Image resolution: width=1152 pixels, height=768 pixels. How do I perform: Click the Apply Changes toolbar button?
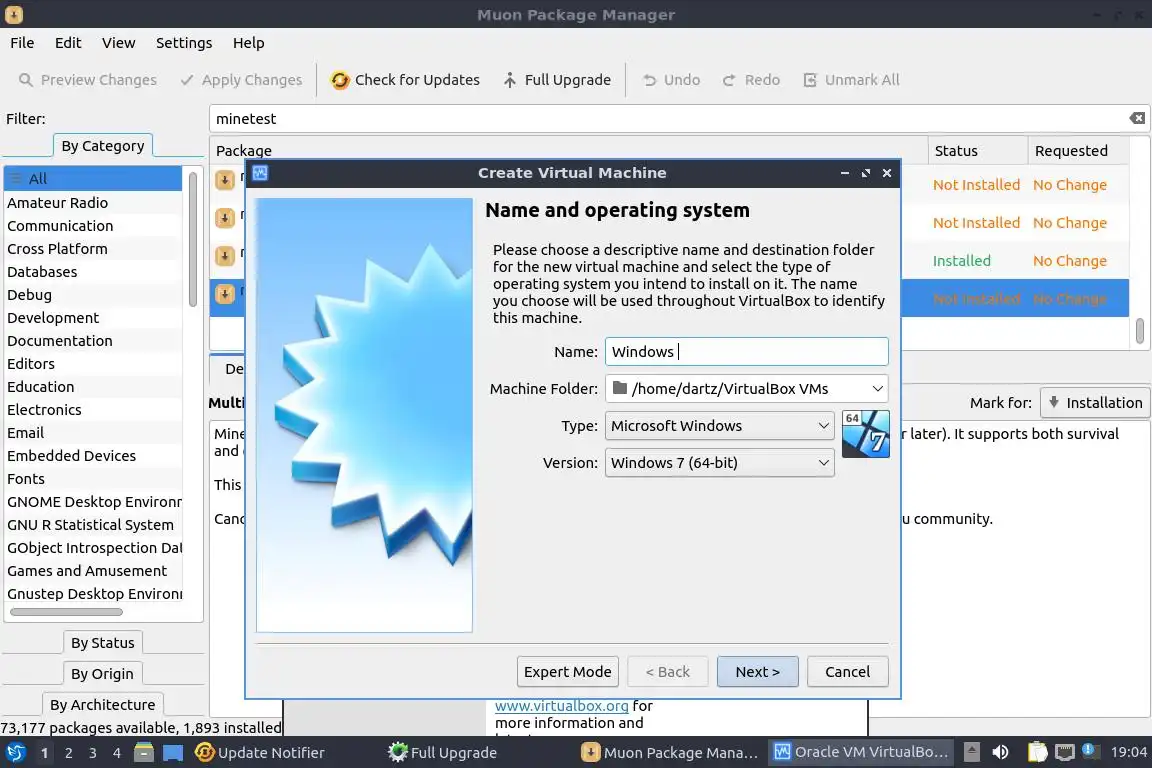tap(241, 79)
